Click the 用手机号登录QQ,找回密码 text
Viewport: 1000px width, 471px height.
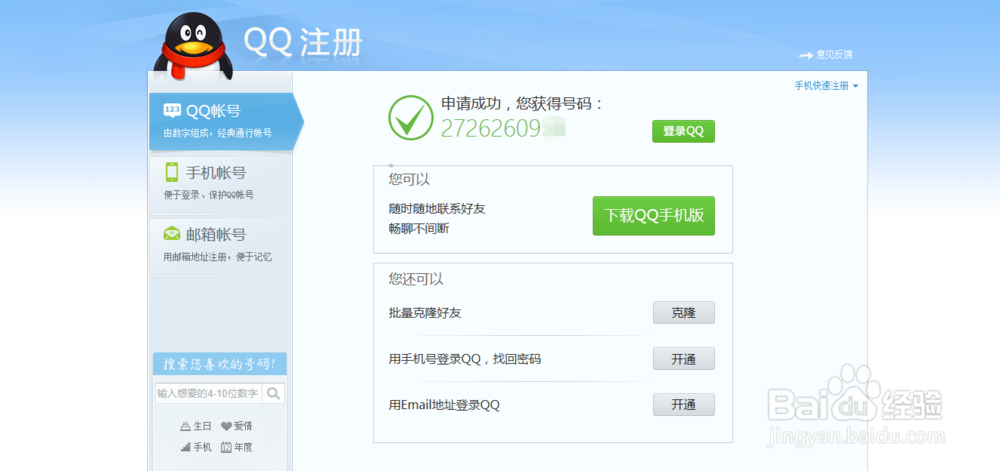coord(465,359)
